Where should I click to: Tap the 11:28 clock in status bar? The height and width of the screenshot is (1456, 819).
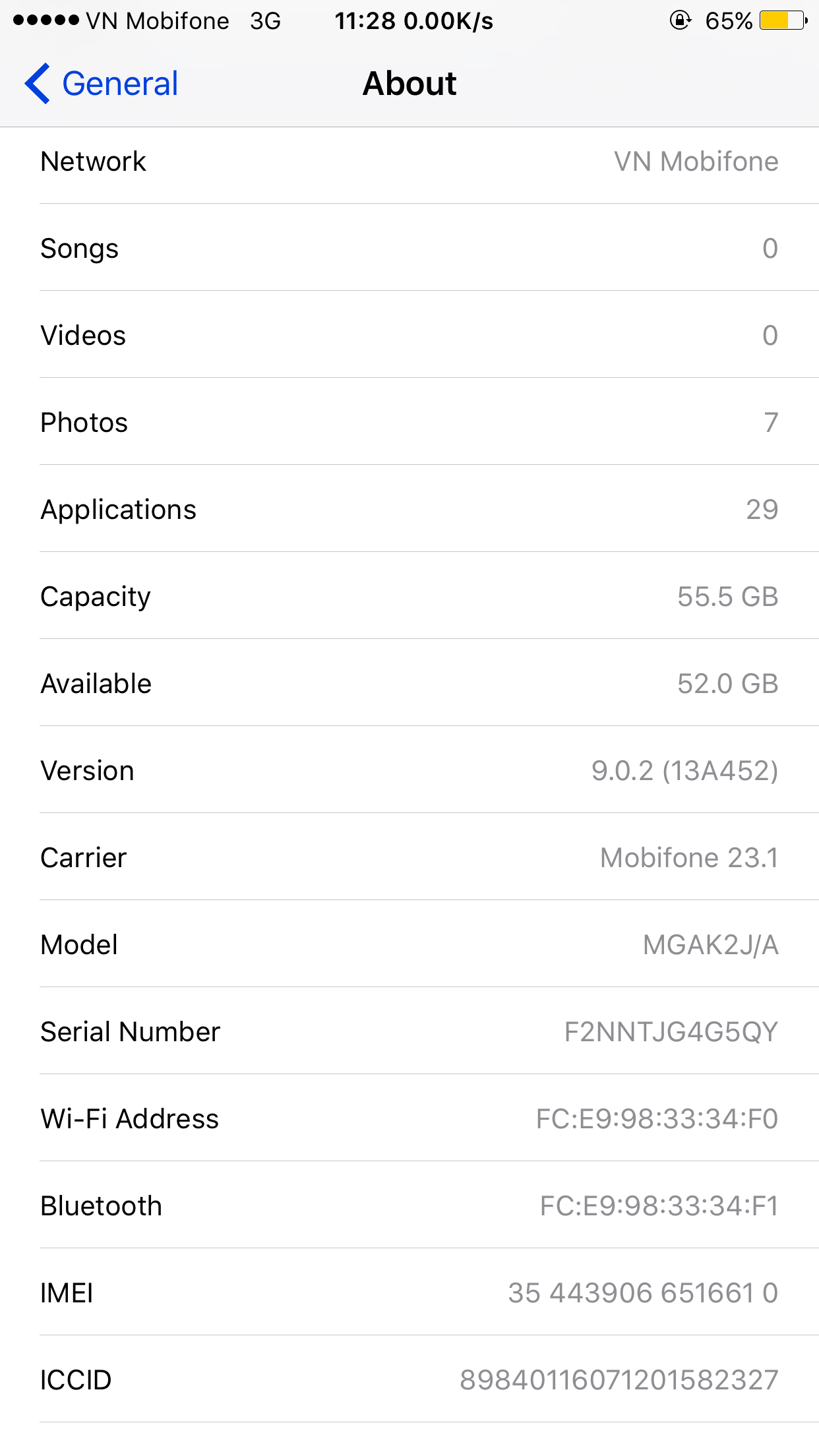365,21
